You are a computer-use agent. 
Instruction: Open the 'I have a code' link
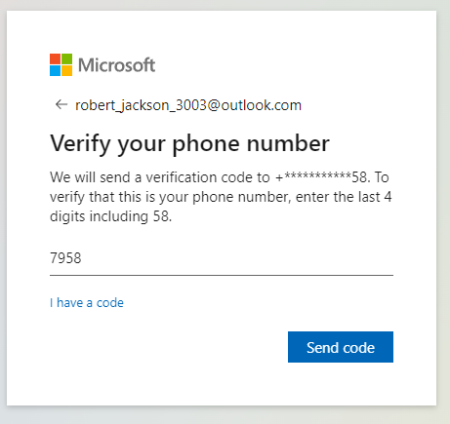point(87,303)
